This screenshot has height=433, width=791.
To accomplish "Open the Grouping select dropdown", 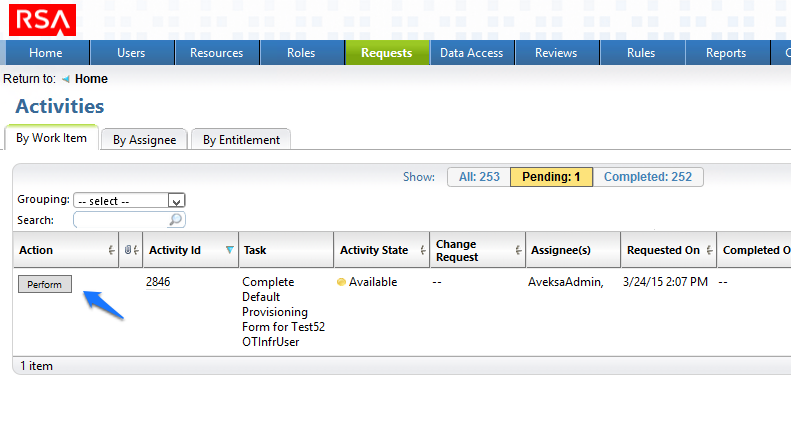I will (129, 201).
